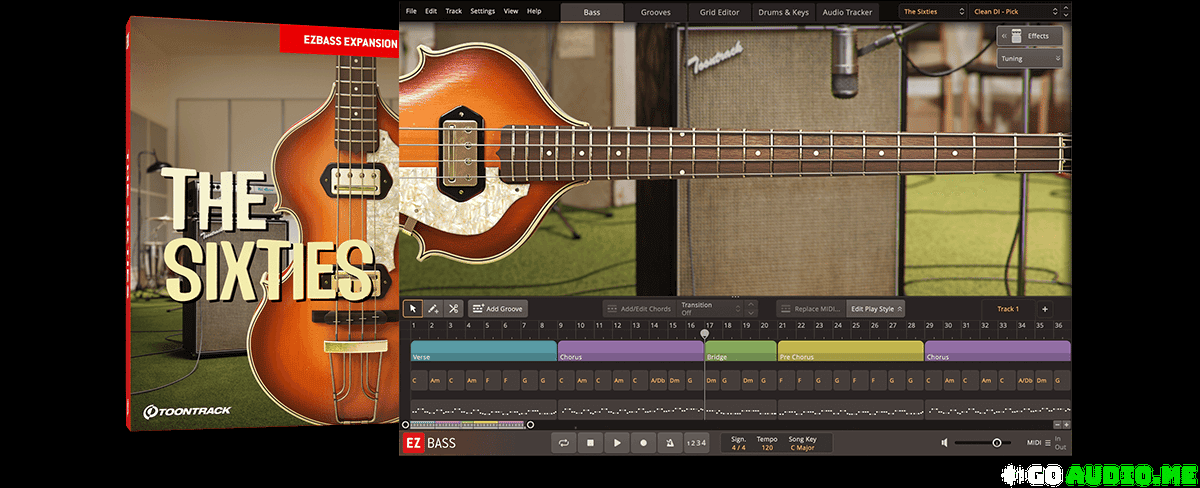Click the 4/4 time signature field
Viewport: 1200px width, 488px height.
738,447
